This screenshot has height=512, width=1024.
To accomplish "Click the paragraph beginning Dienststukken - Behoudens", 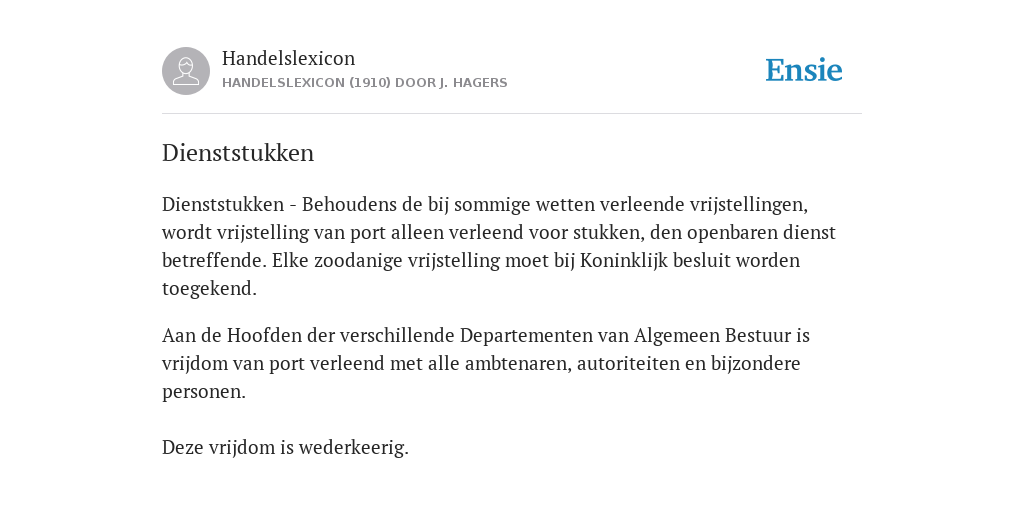I will coord(499,246).
